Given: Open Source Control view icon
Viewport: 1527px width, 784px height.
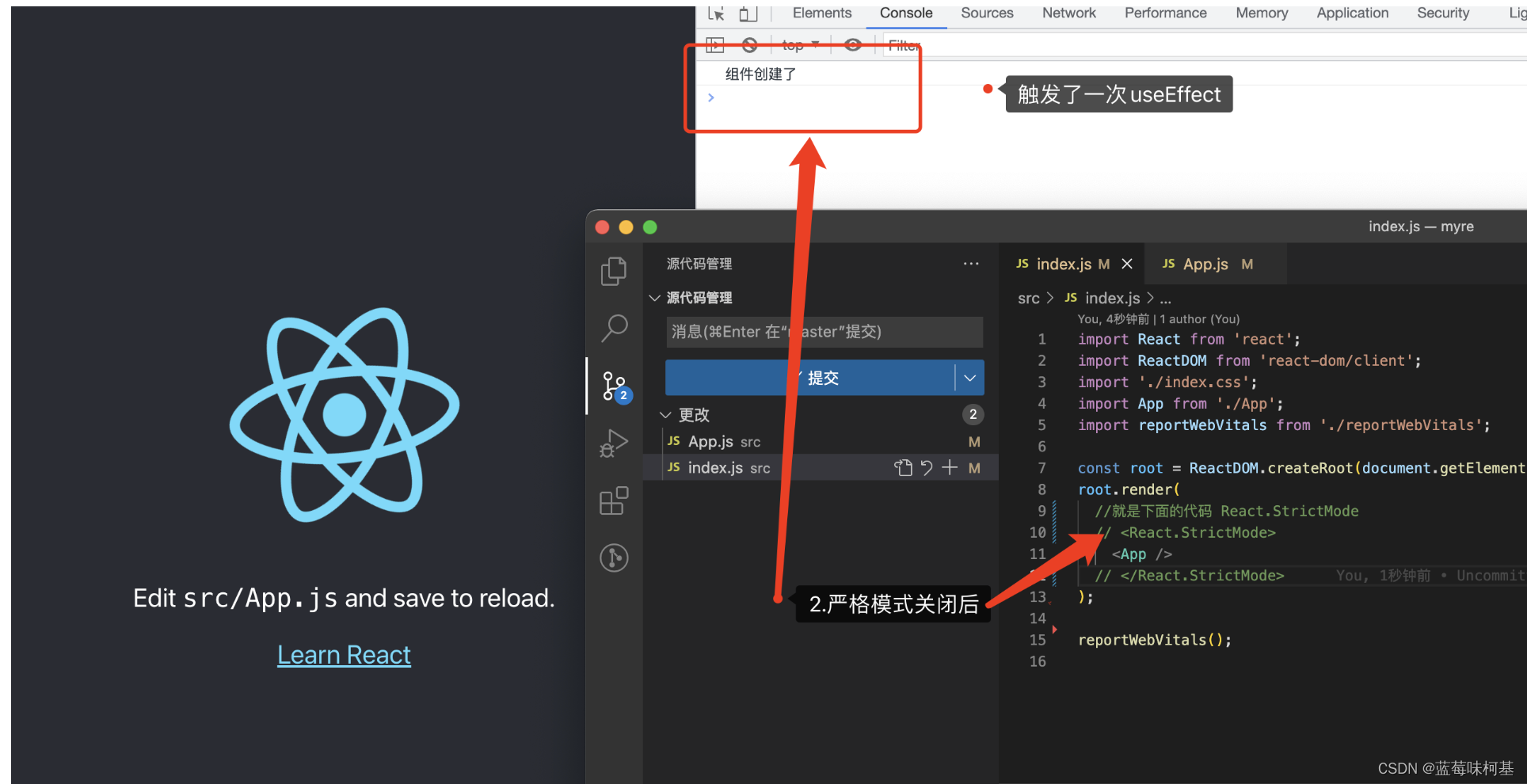Looking at the screenshot, I should [x=614, y=386].
